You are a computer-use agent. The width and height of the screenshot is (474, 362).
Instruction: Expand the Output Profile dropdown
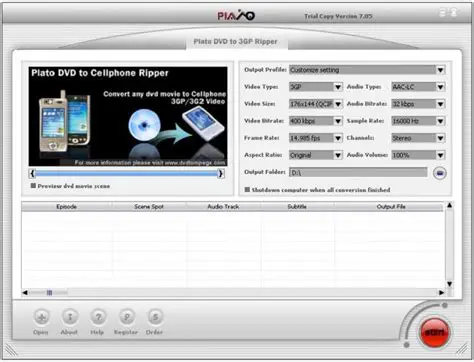(x=440, y=70)
